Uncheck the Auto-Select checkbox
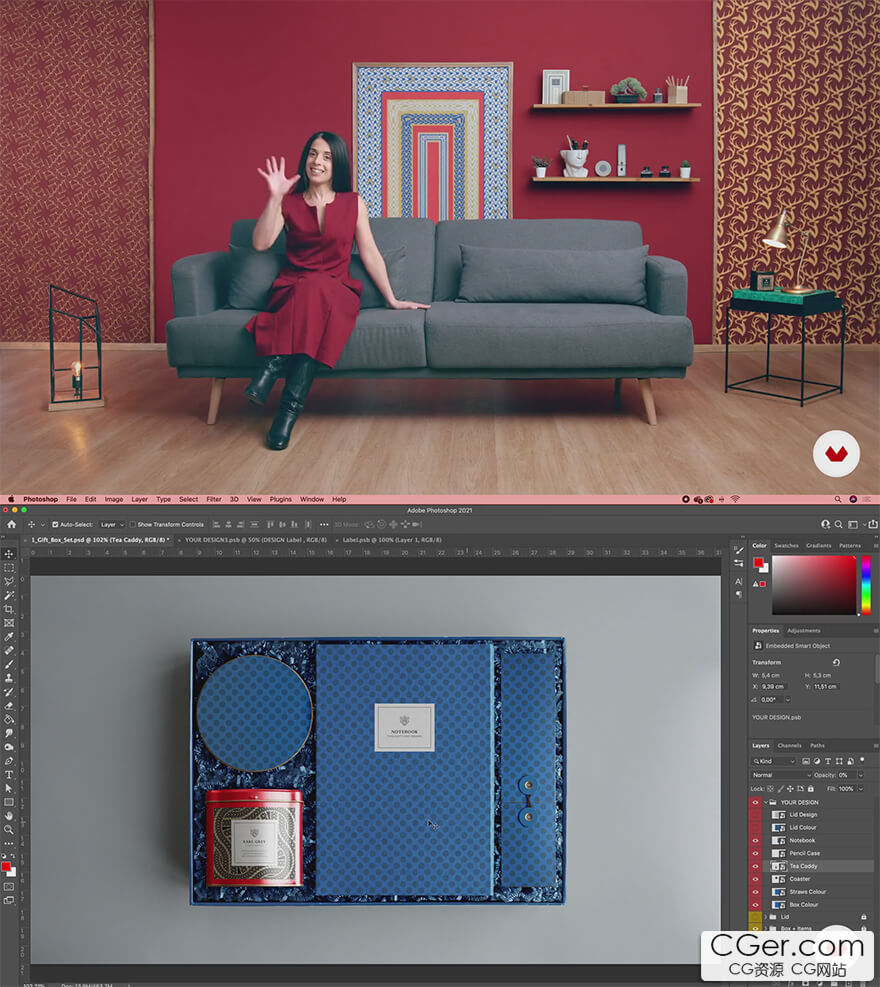Image resolution: width=880 pixels, height=987 pixels. 55,524
